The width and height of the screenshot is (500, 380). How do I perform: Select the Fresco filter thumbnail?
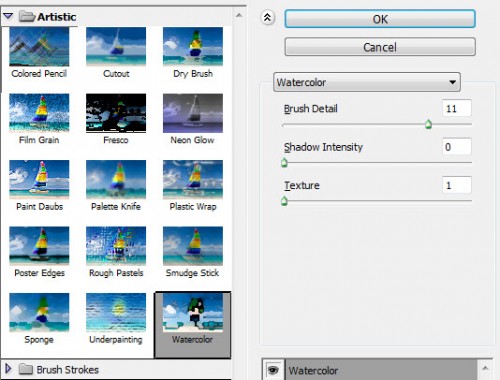[x=116, y=113]
